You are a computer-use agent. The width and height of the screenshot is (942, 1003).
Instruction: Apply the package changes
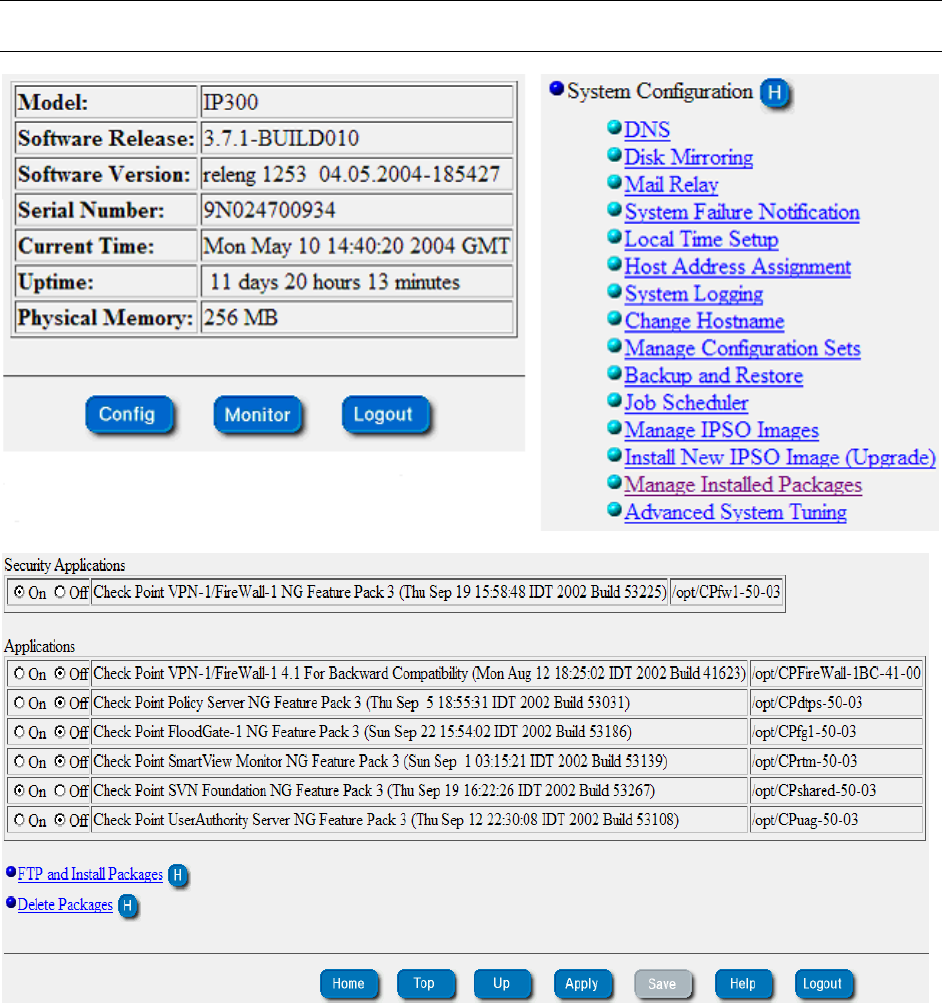click(x=582, y=984)
